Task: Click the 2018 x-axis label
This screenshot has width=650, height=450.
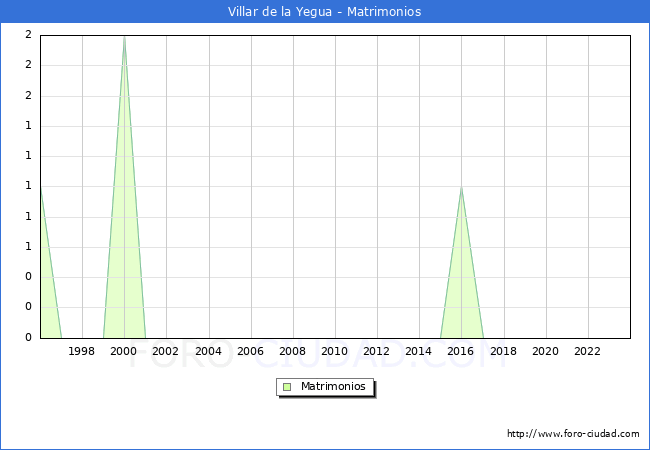Action: 504,351
